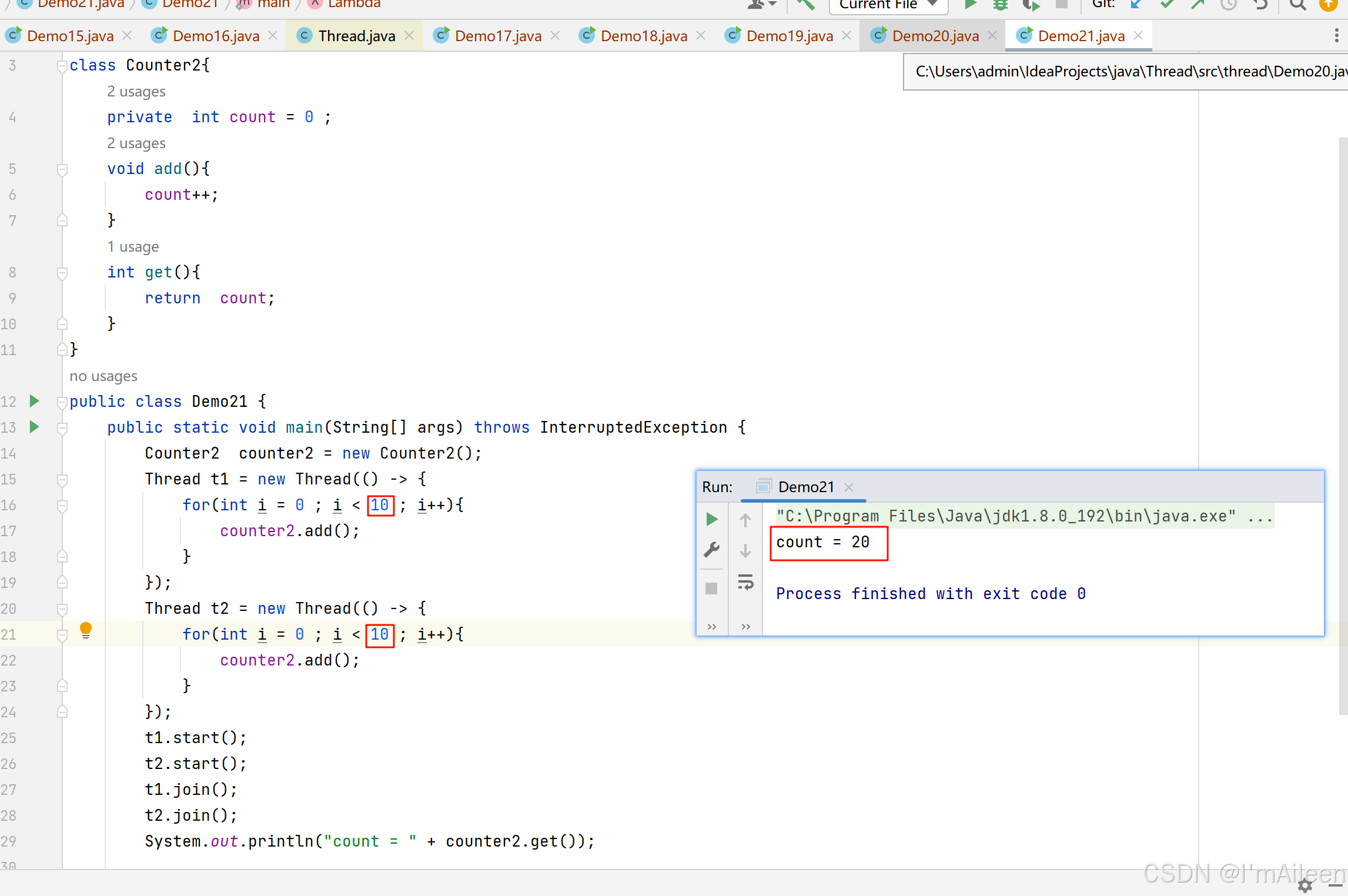Close the Demo15.java tab

tap(127, 36)
